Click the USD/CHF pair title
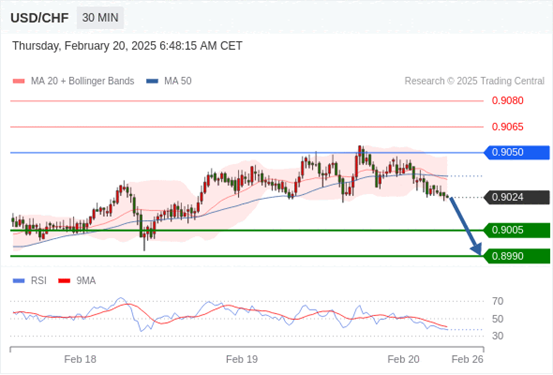This screenshot has width=553, height=375. 40,18
